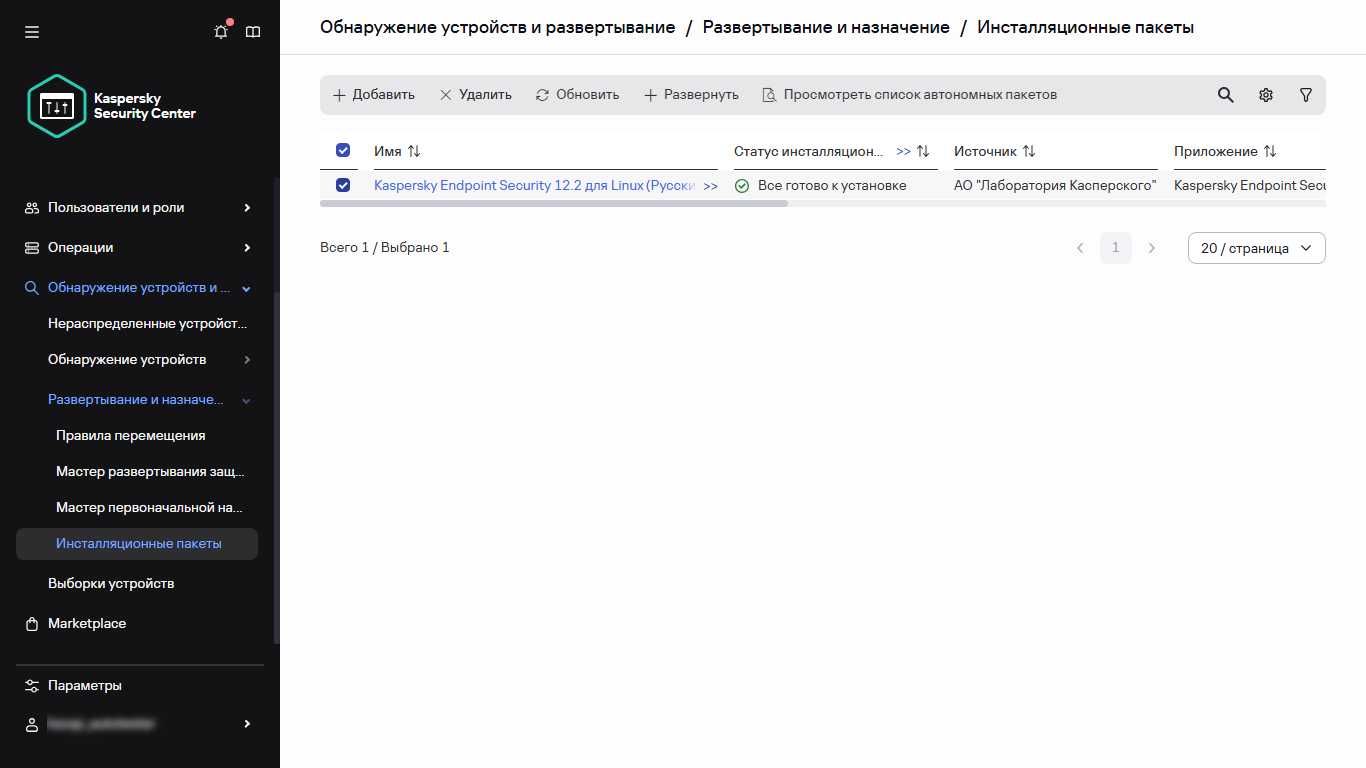Open the Marketplace section

pos(87,623)
